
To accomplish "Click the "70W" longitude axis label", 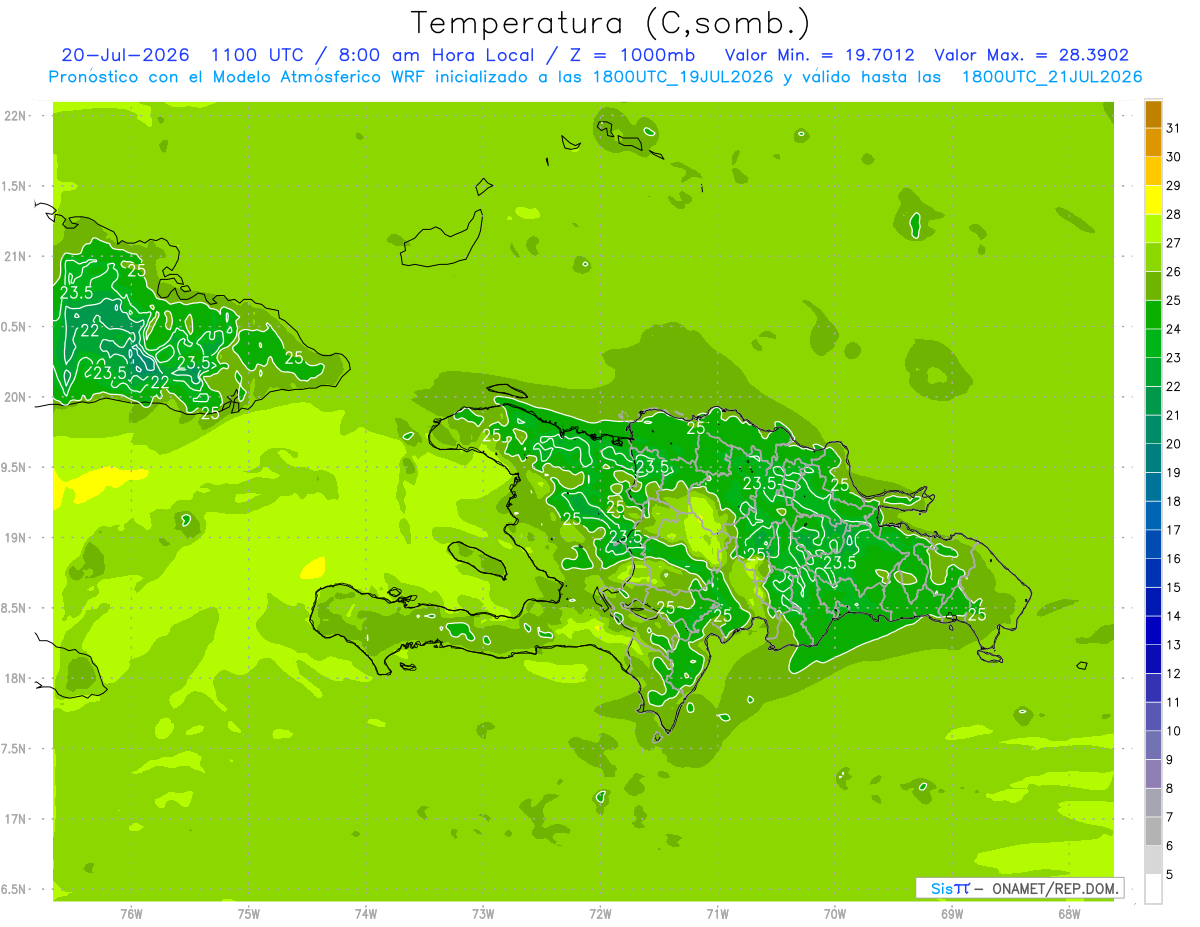I will click(x=835, y=914).
